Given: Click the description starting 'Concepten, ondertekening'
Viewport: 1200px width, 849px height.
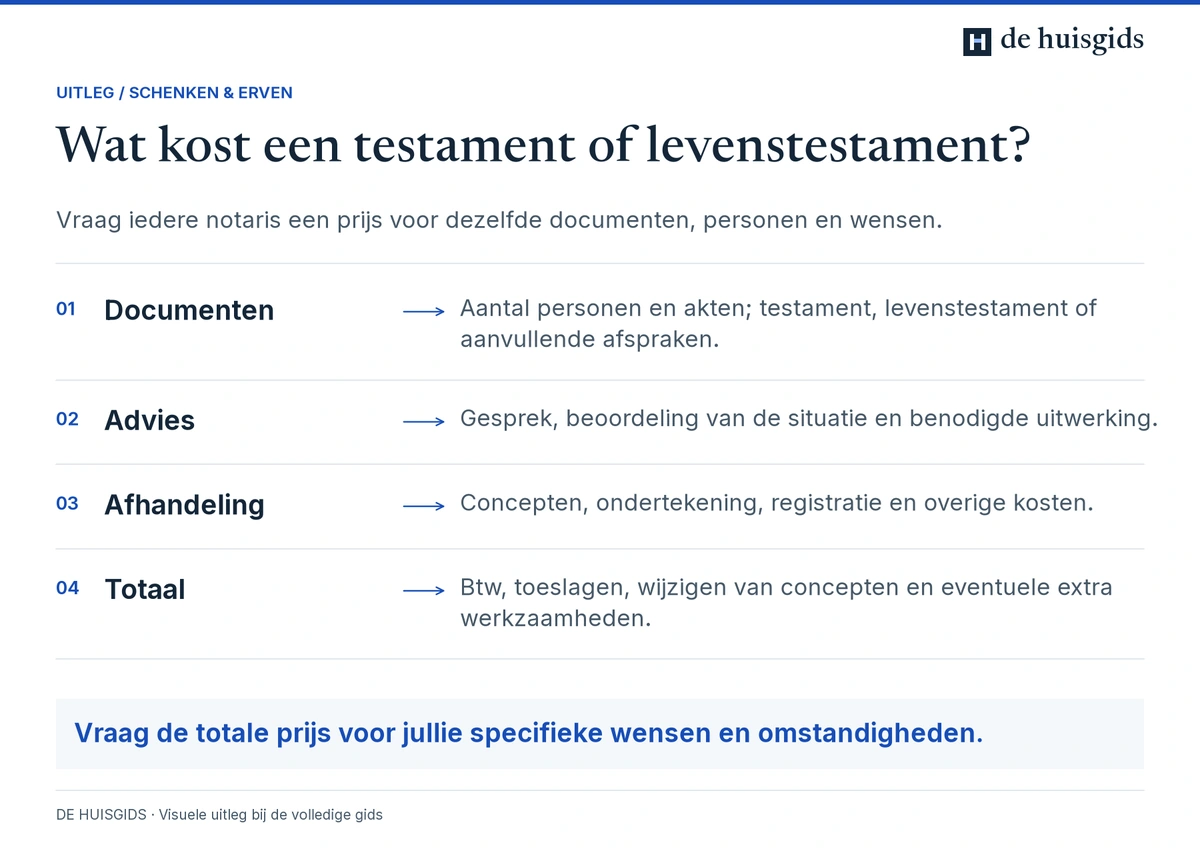Looking at the screenshot, I should tap(777, 503).
